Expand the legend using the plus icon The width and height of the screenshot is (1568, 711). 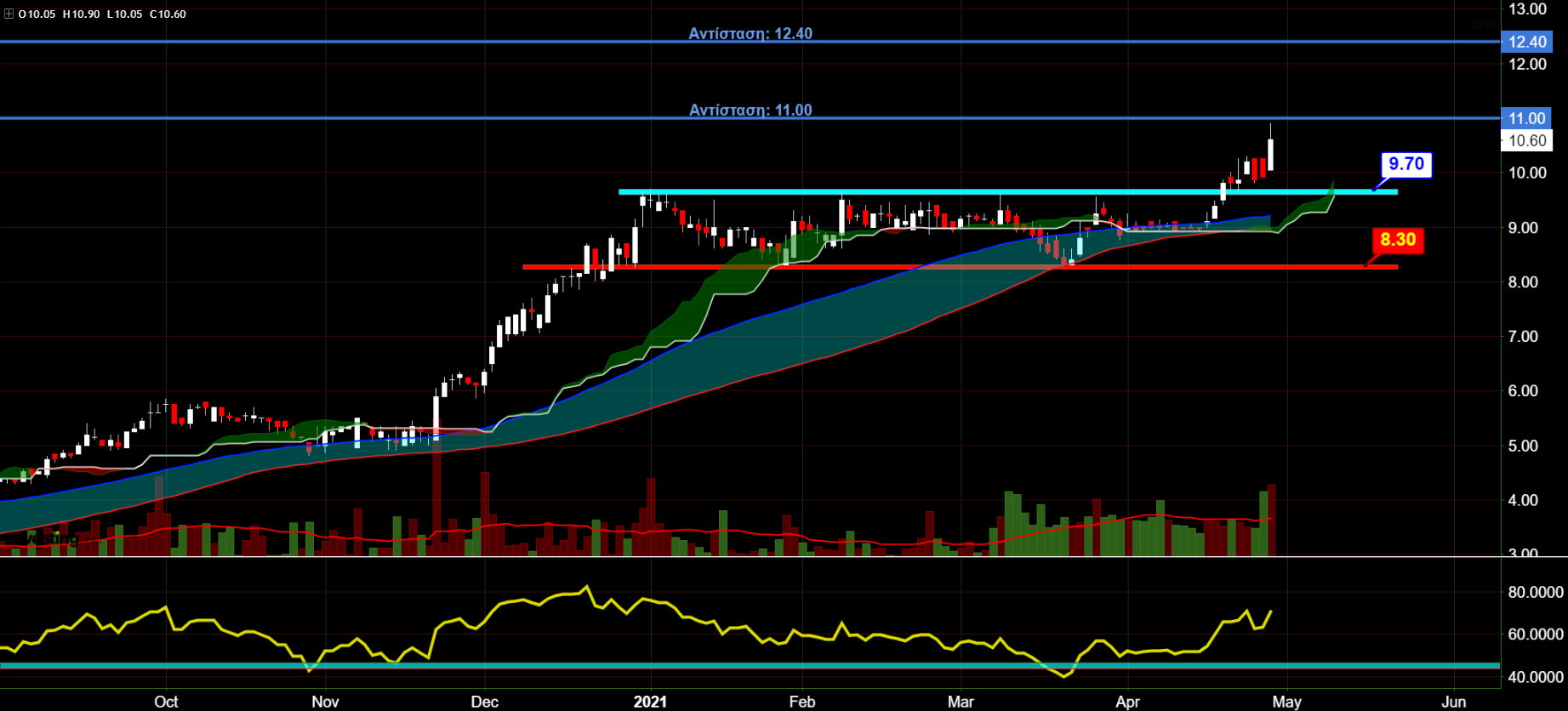[x=9, y=14]
